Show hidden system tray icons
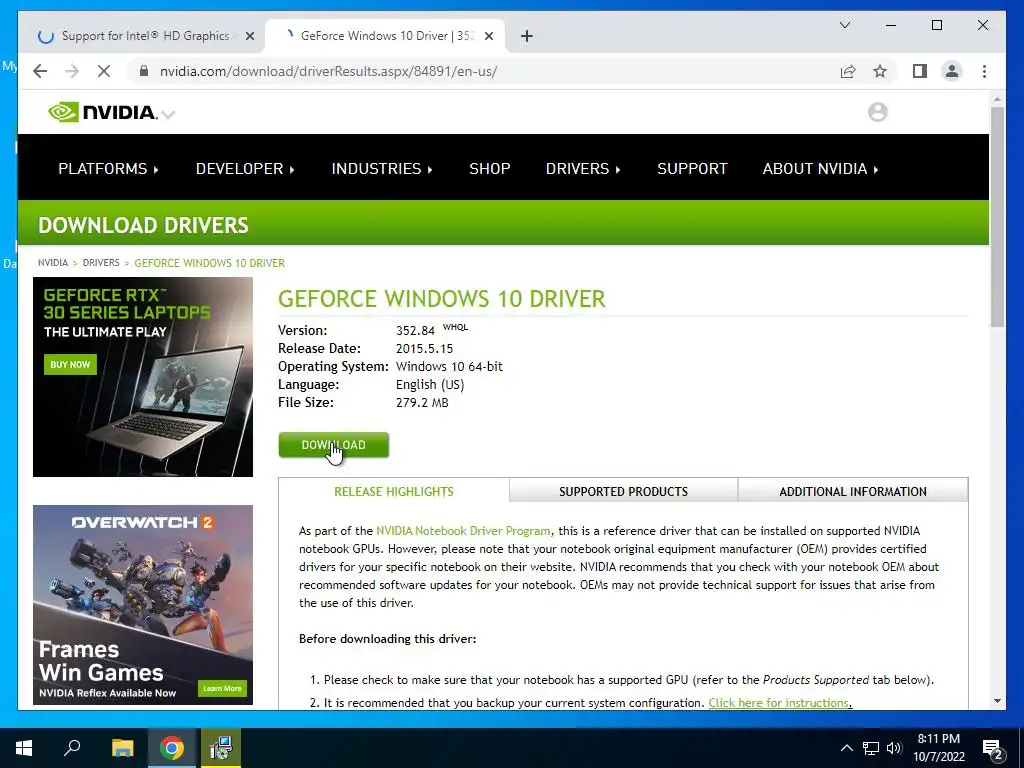The image size is (1024, 768). tap(846, 748)
